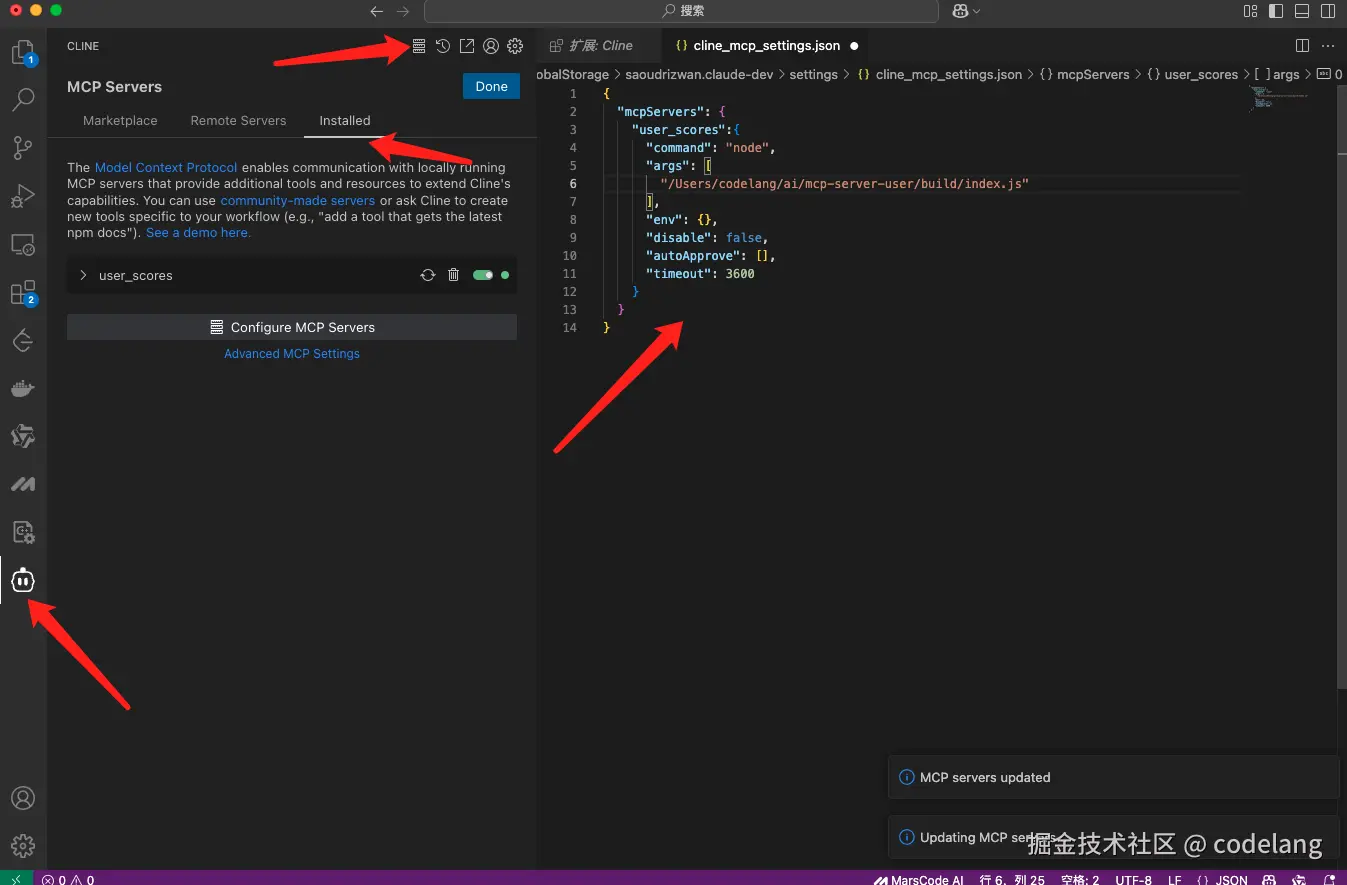Click the MCP servers updated notification
The image size is (1347, 885).
click(1113, 777)
